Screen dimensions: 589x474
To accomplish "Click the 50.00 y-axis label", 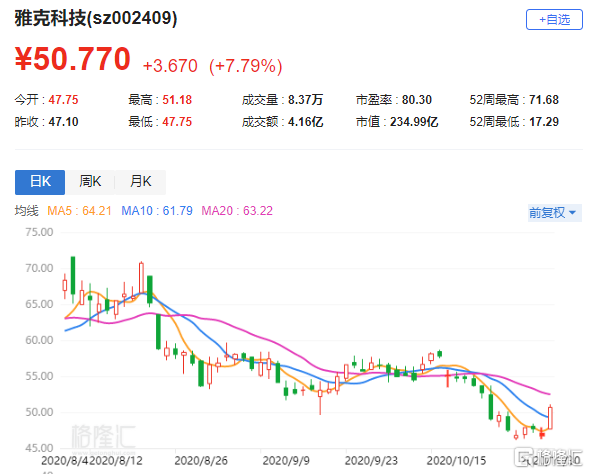I will click(39, 412).
